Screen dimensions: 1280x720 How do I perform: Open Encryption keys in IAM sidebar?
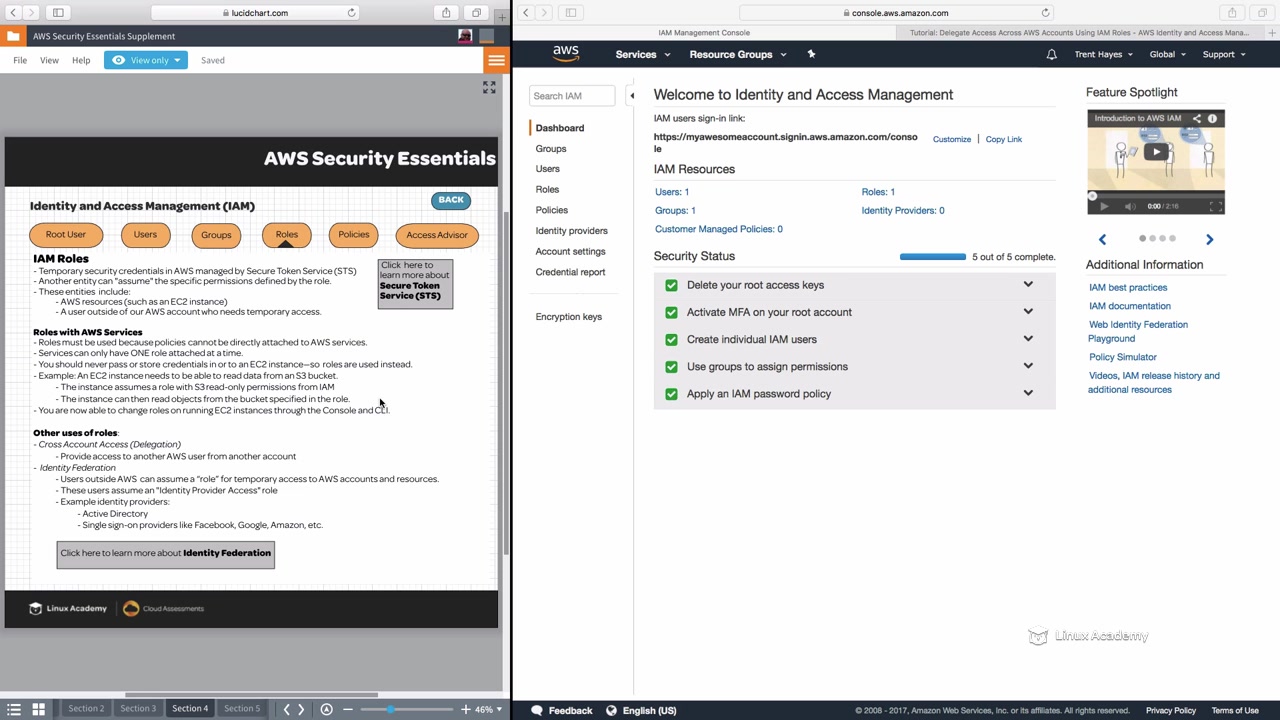pyautogui.click(x=568, y=317)
